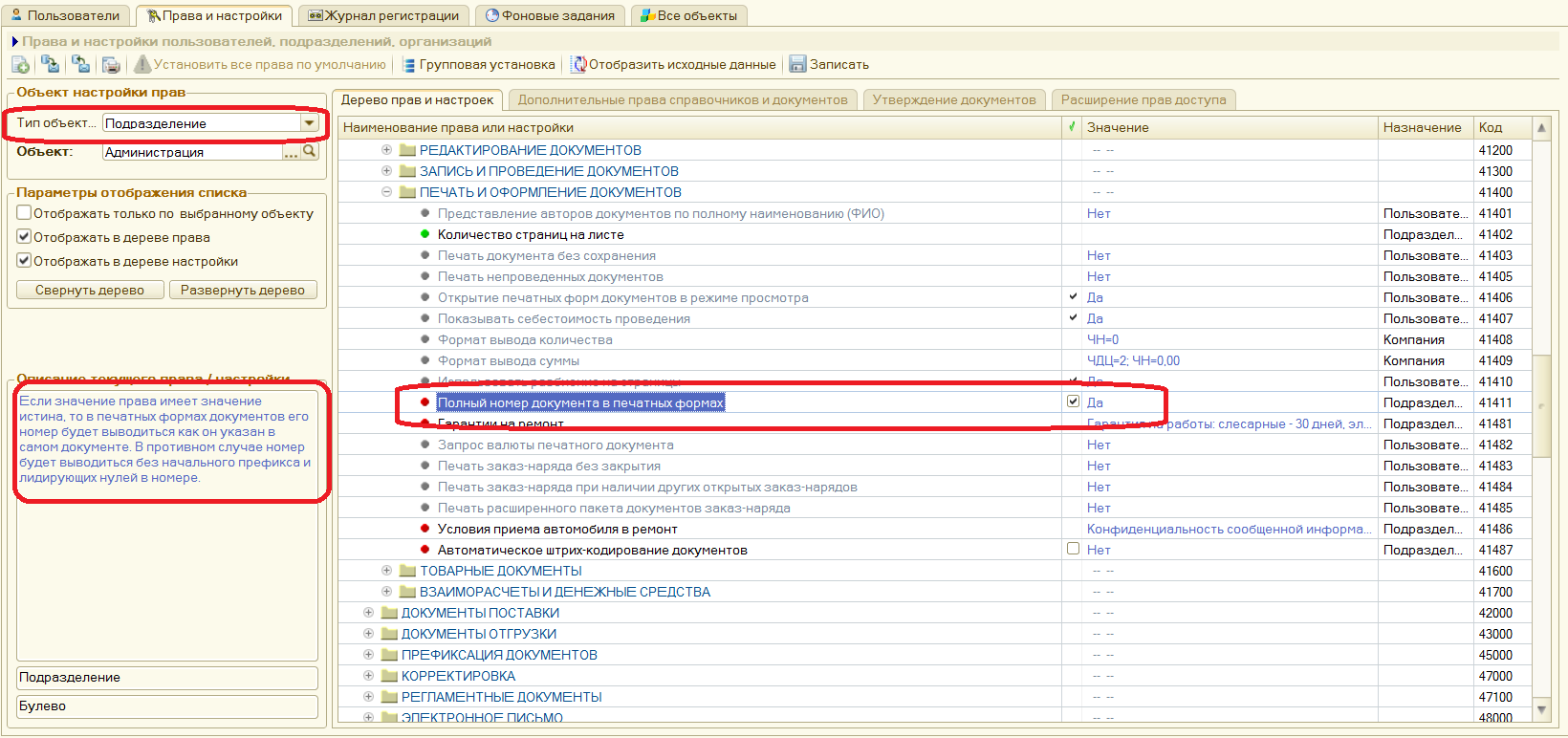Check the Автоматическое штрих-кодирование документов value checkbox
1568x738 pixels.
1073,549
